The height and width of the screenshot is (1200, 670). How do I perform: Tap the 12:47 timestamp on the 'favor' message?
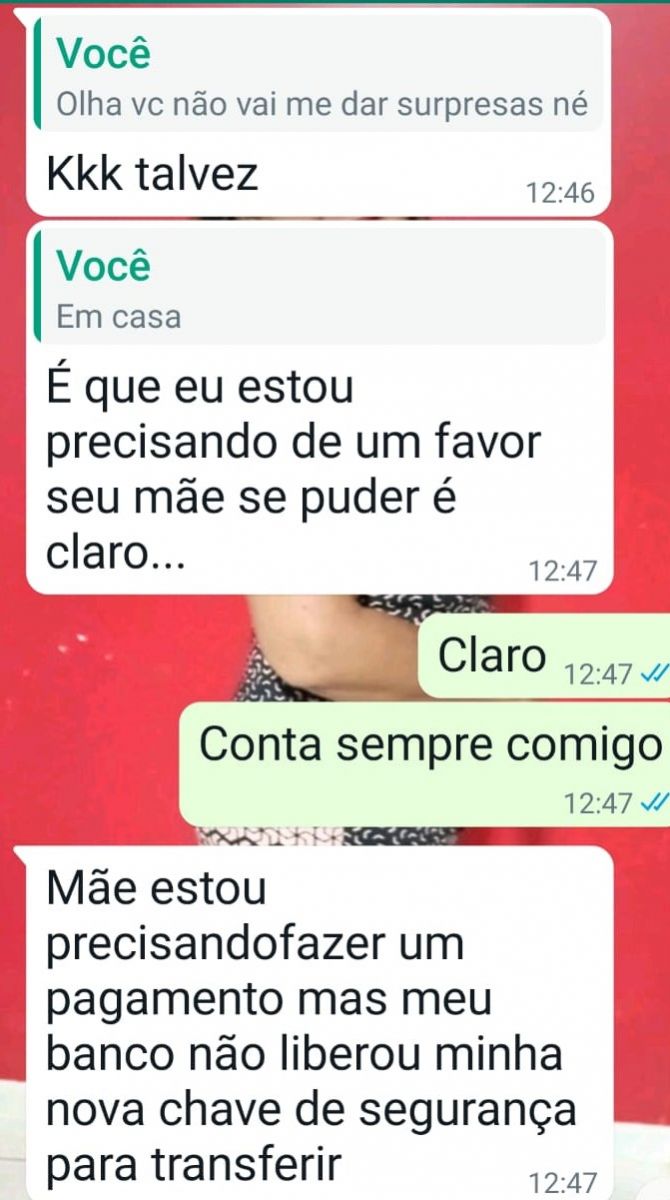pyautogui.click(x=562, y=571)
